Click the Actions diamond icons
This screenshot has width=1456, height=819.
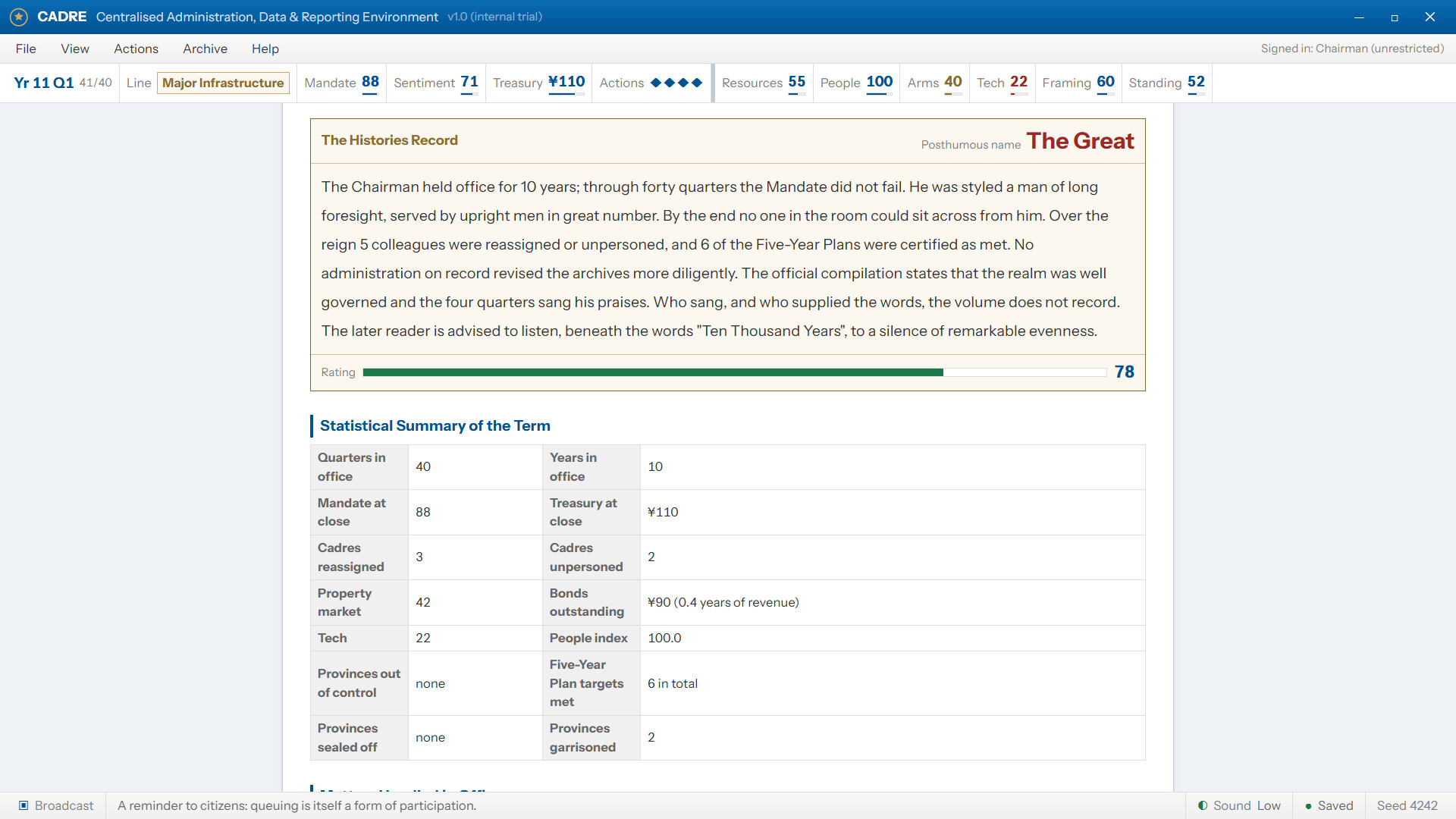point(676,83)
